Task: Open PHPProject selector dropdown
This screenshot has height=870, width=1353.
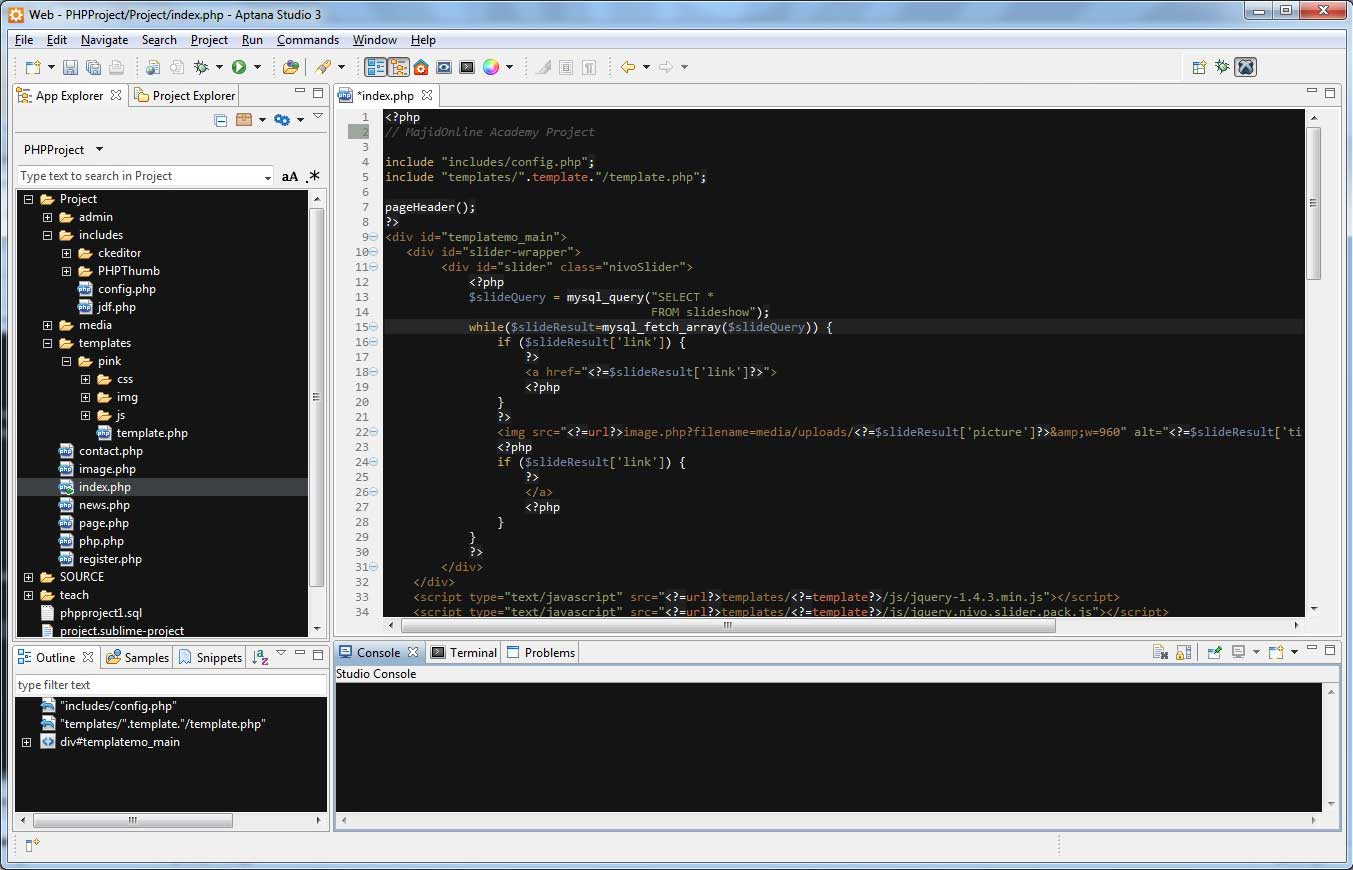Action: tap(99, 150)
